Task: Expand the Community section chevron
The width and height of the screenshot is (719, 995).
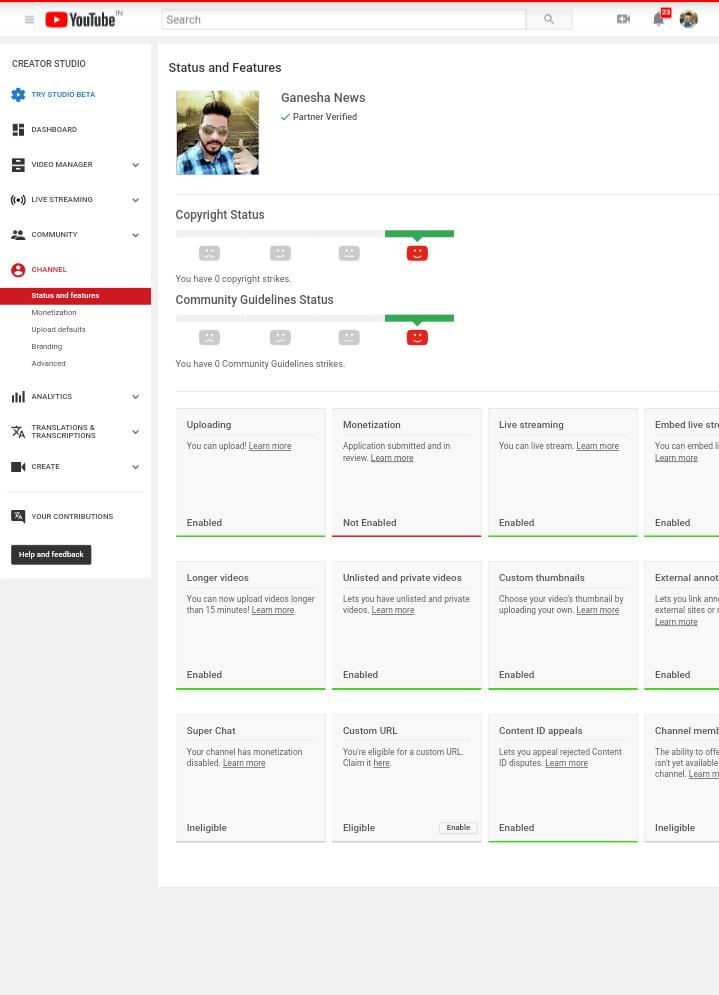Action: 135,235
